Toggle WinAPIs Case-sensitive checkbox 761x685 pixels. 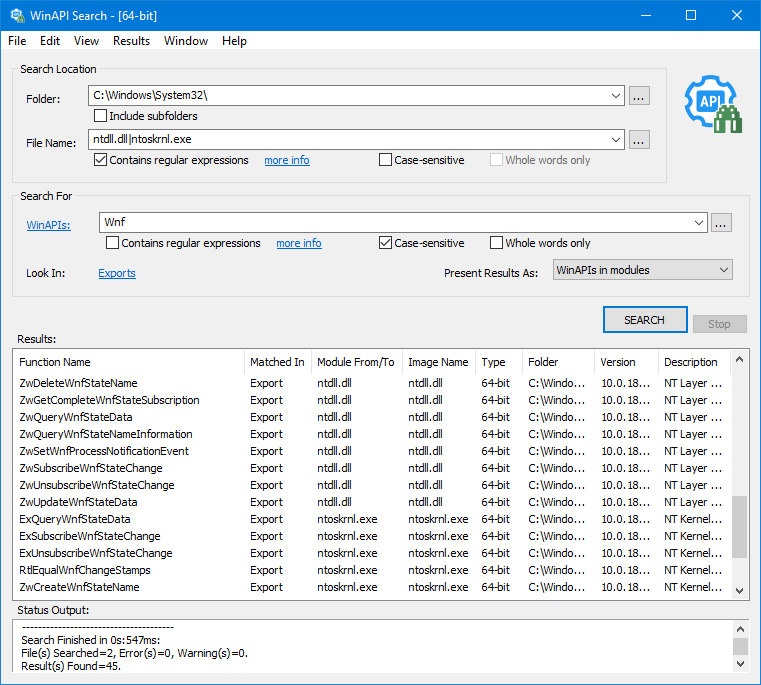[x=386, y=243]
